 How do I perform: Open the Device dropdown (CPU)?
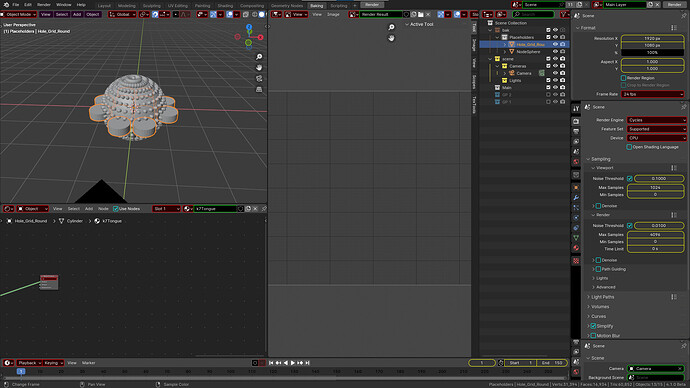[x=656, y=138]
